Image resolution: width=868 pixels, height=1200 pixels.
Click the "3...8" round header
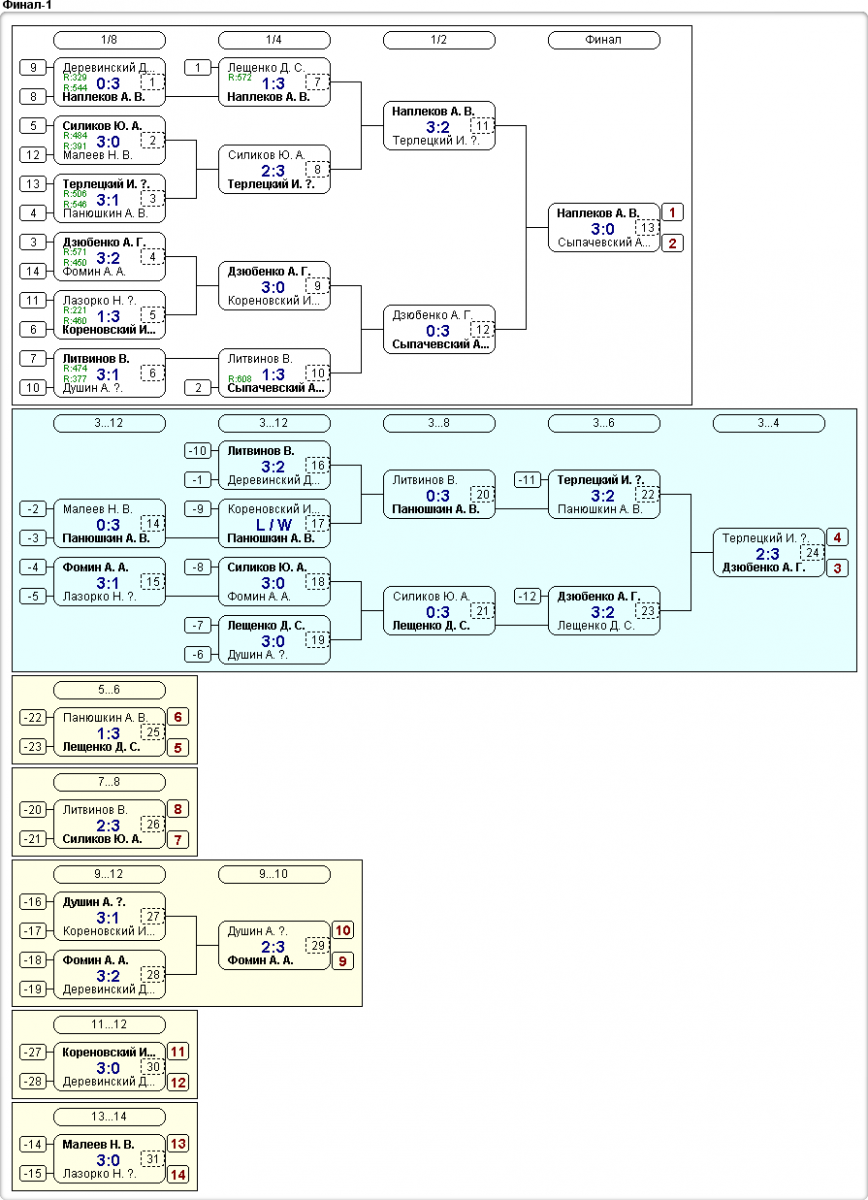(x=438, y=423)
